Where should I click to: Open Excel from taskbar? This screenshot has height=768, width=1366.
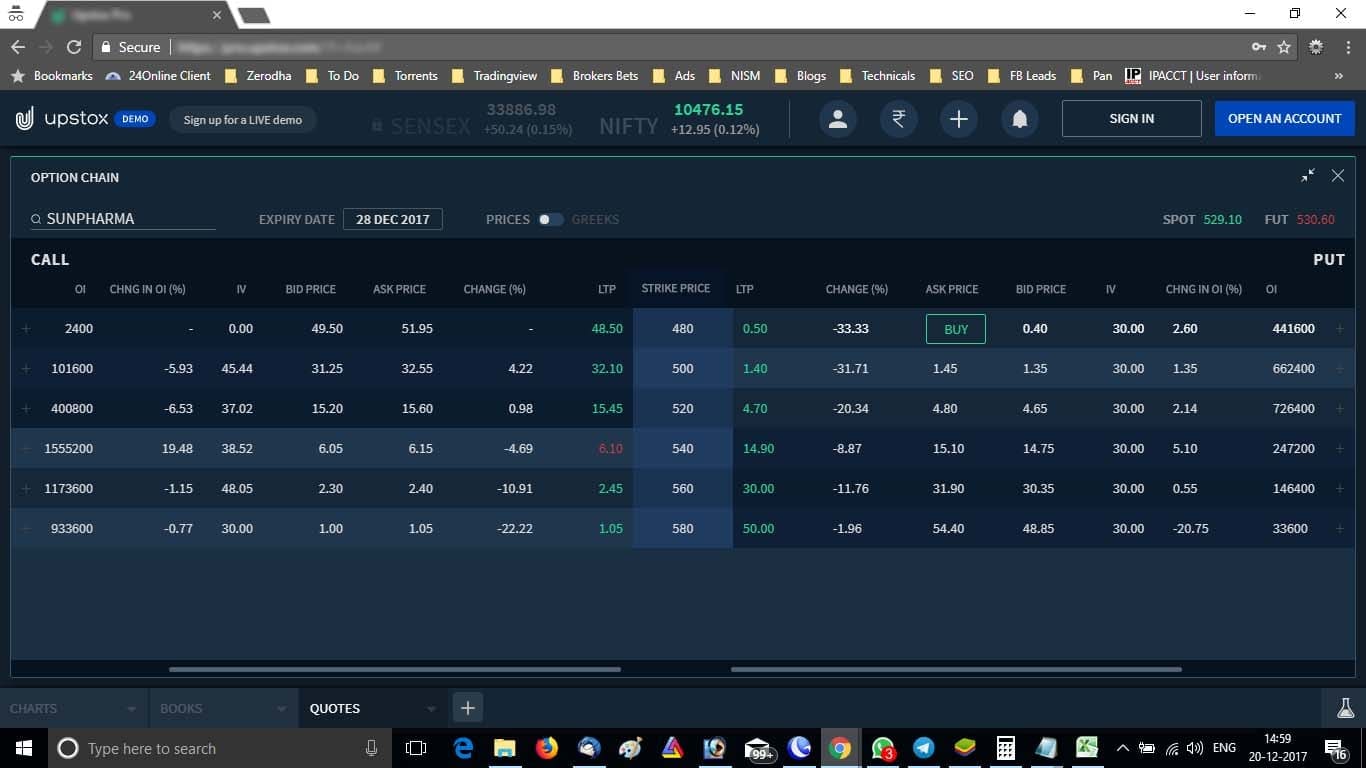click(1087, 748)
